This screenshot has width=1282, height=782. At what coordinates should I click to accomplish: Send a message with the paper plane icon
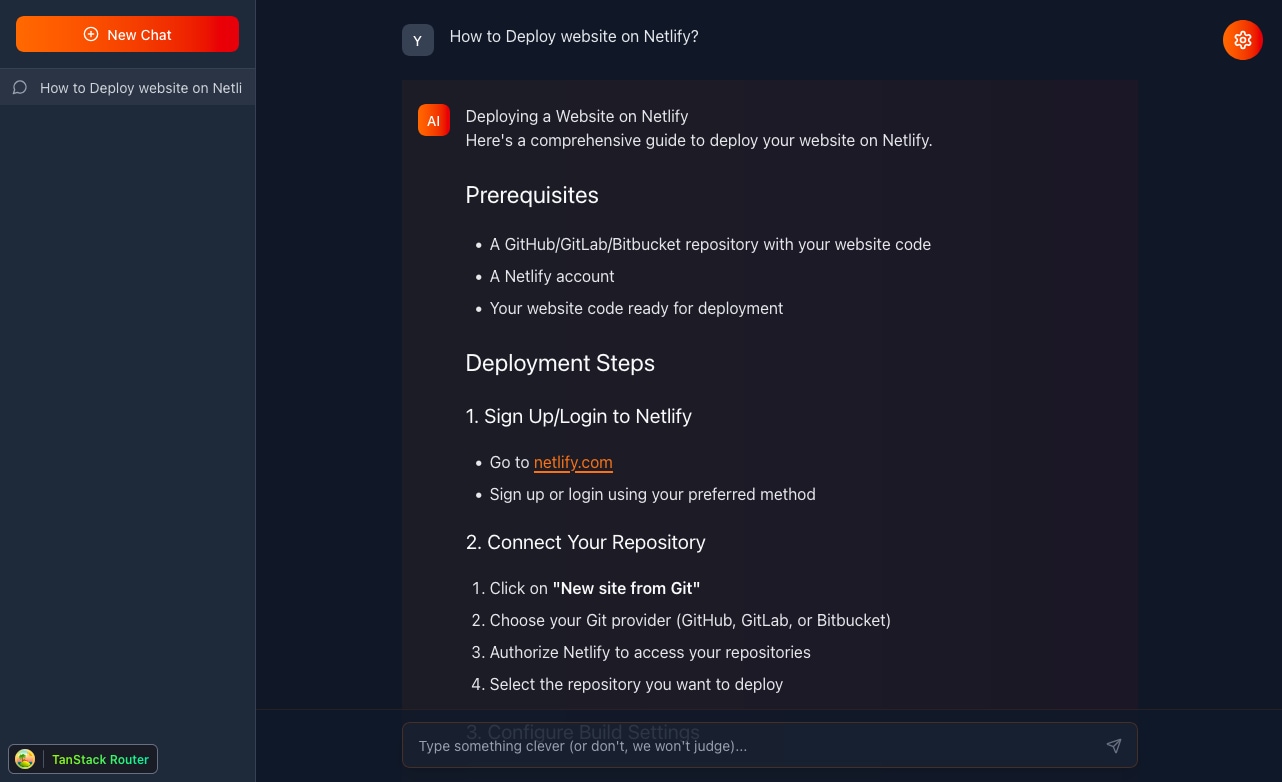pyautogui.click(x=1114, y=745)
